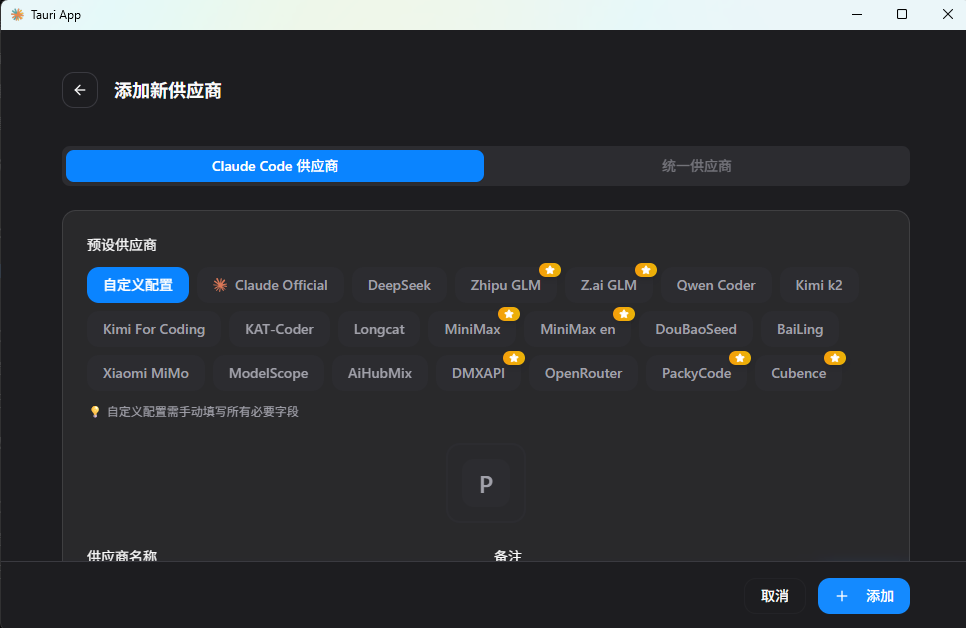Minimize the Tauri App window
The width and height of the screenshot is (966, 628).
(856, 14)
